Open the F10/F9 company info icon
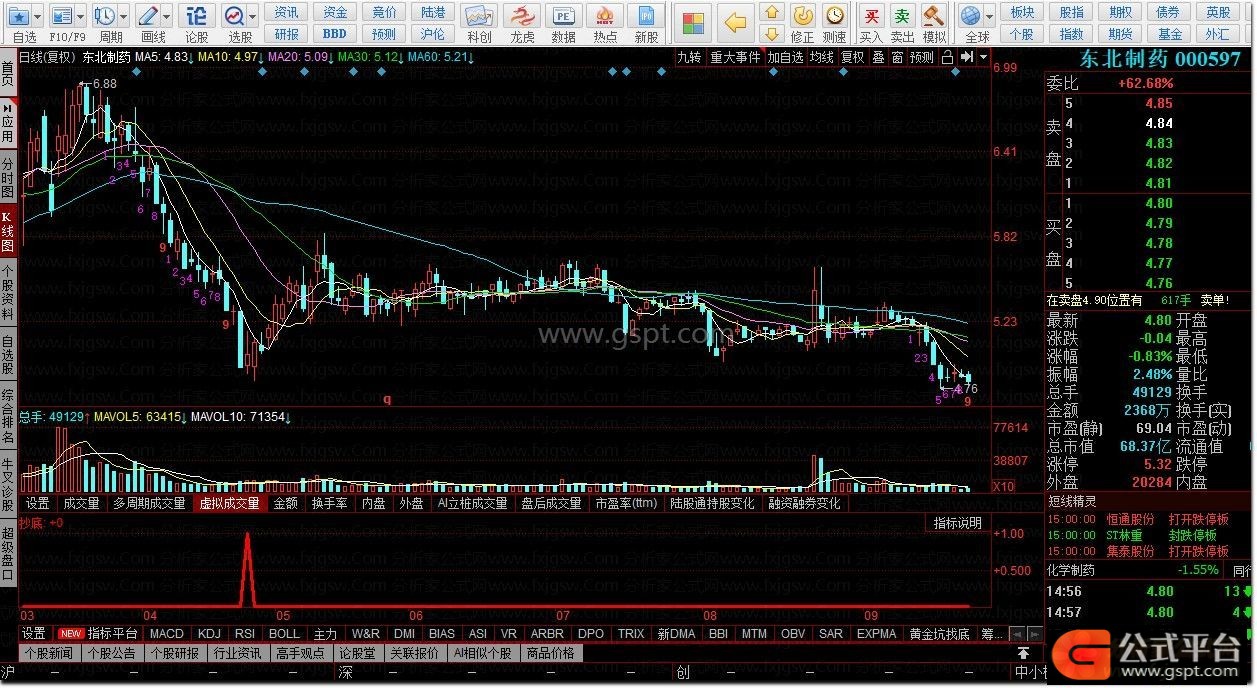Image resolution: width=1257 pixels, height=688 pixels. coord(61,17)
